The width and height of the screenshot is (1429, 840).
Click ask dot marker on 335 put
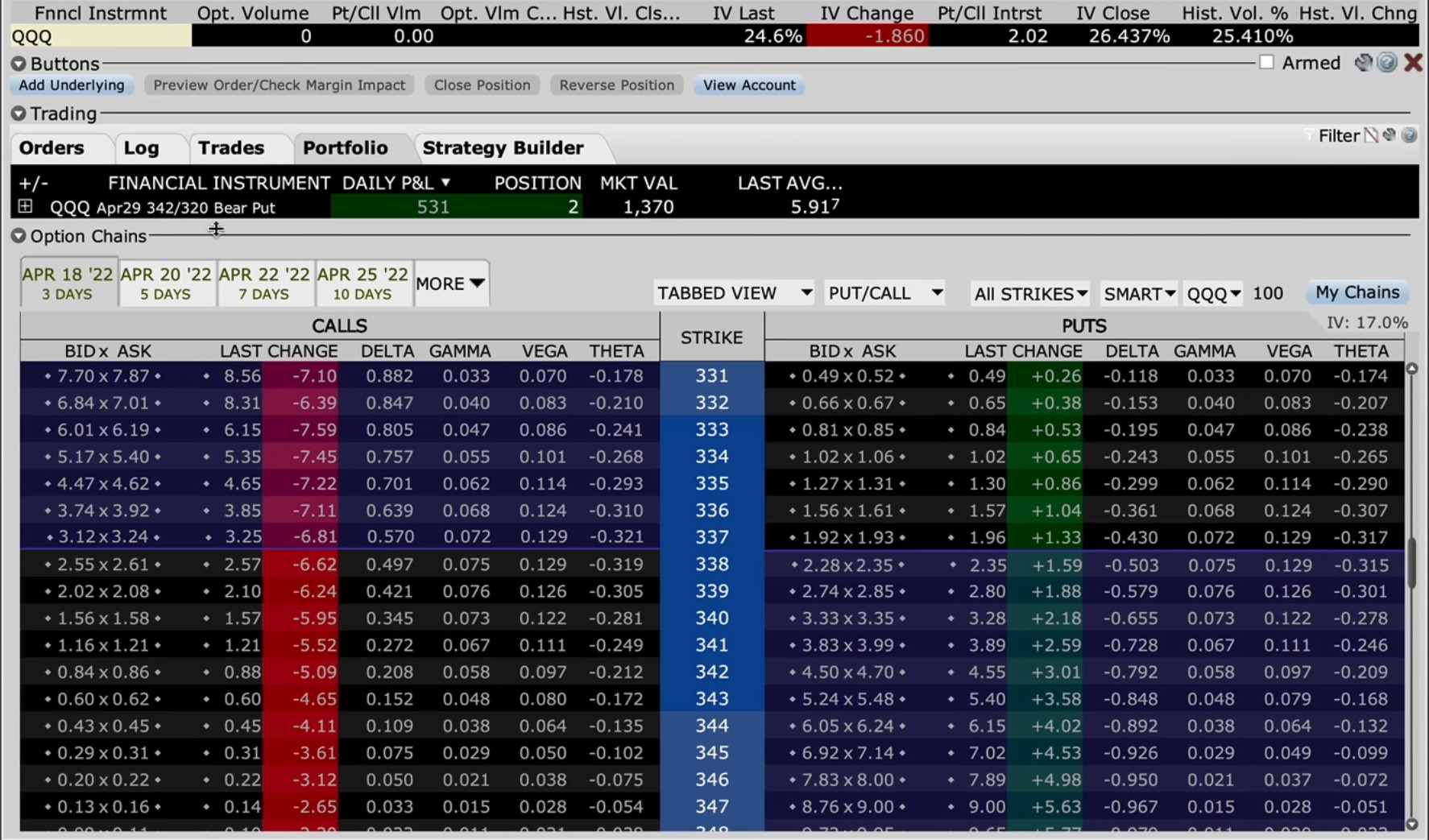click(x=902, y=484)
